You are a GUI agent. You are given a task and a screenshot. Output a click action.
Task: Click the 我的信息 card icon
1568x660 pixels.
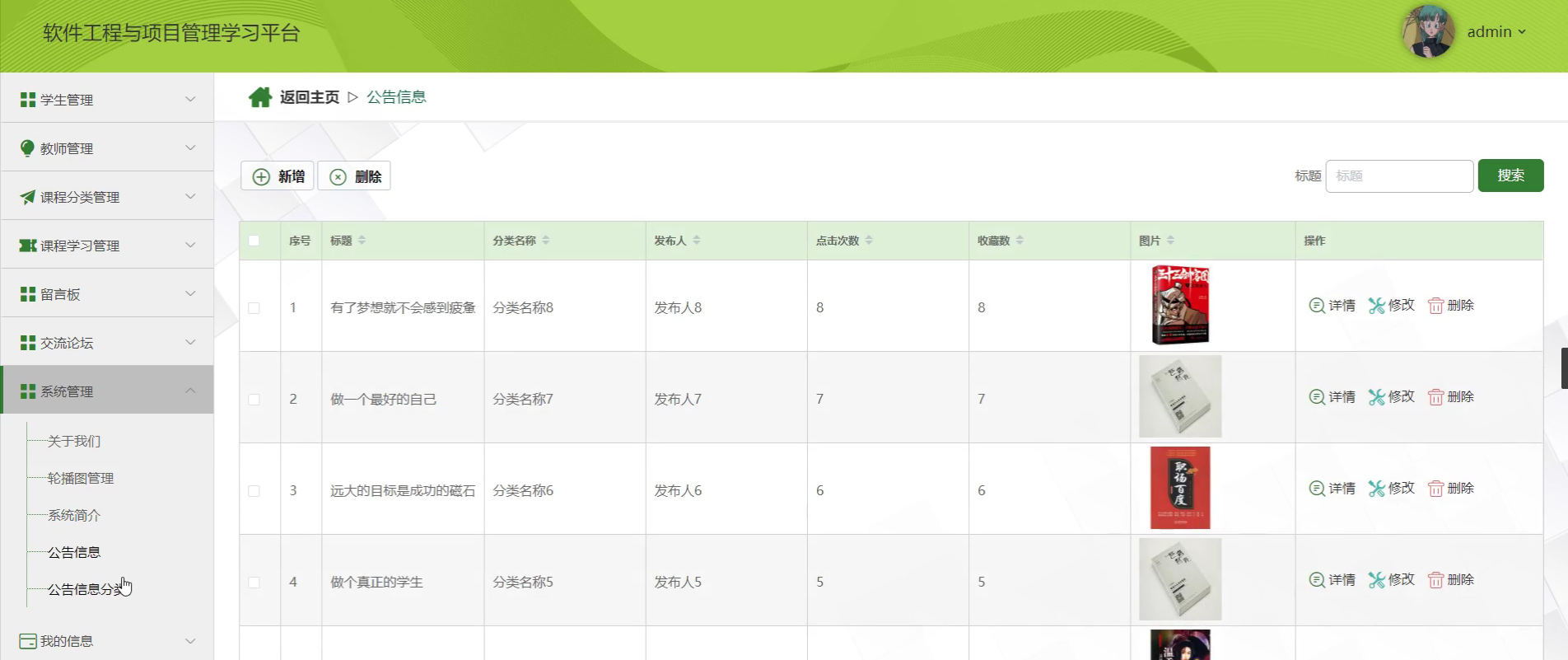pyautogui.click(x=28, y=641)
